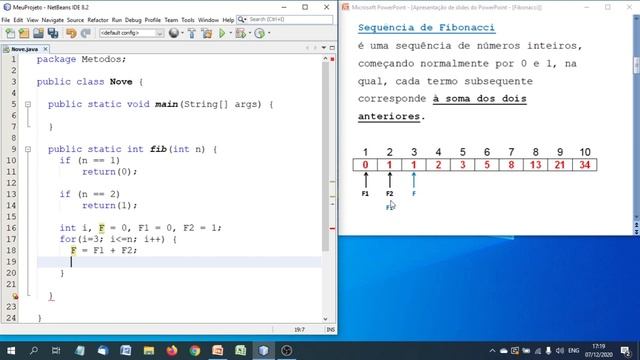Close the Nove.java tab
Screen dimensions: 640x360
[x=45, y=49]
